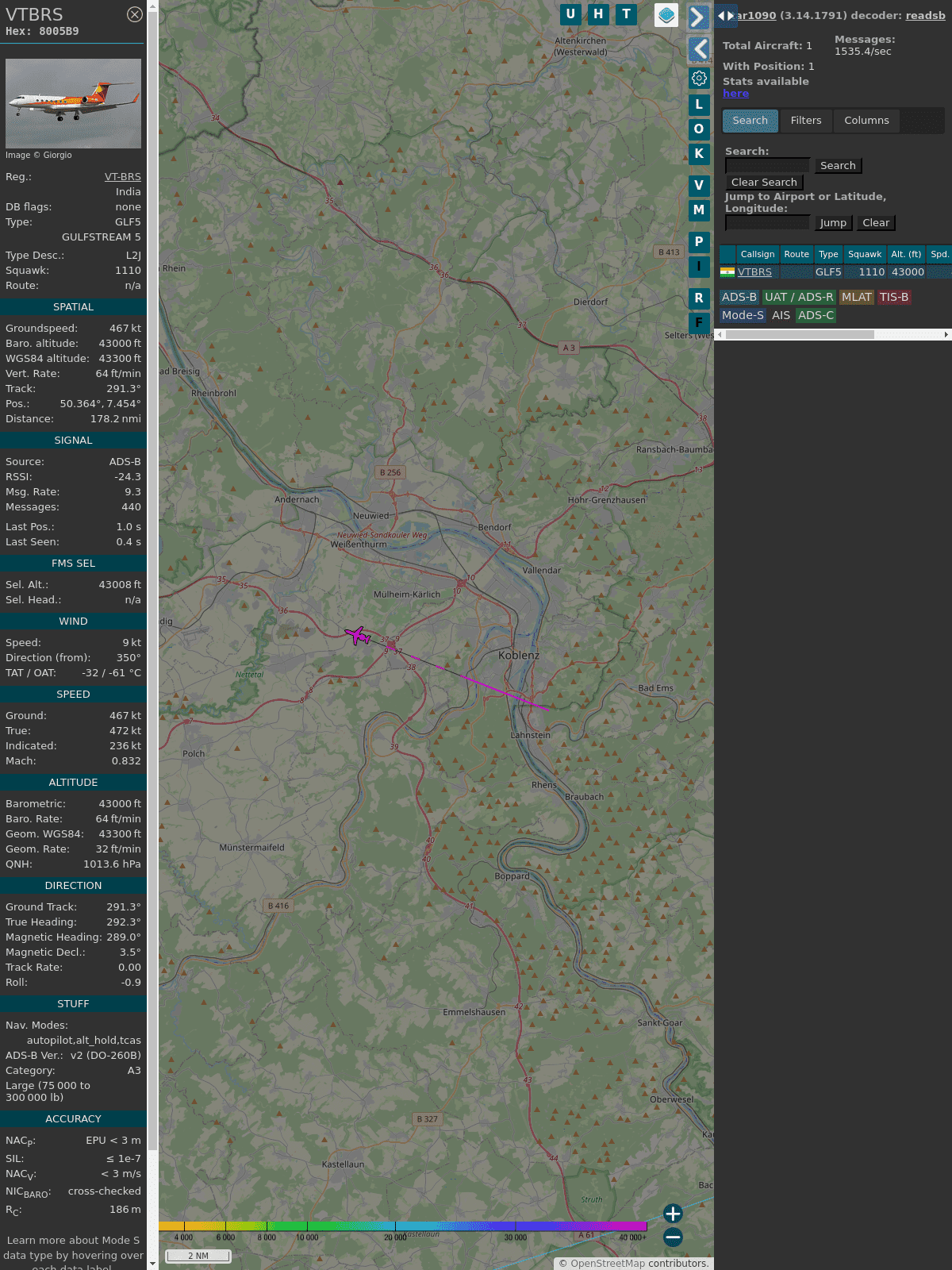The height and width of the screenshot is (1270, 952).
Task: Click the settings gear icon
Action: tap(699, 79)
